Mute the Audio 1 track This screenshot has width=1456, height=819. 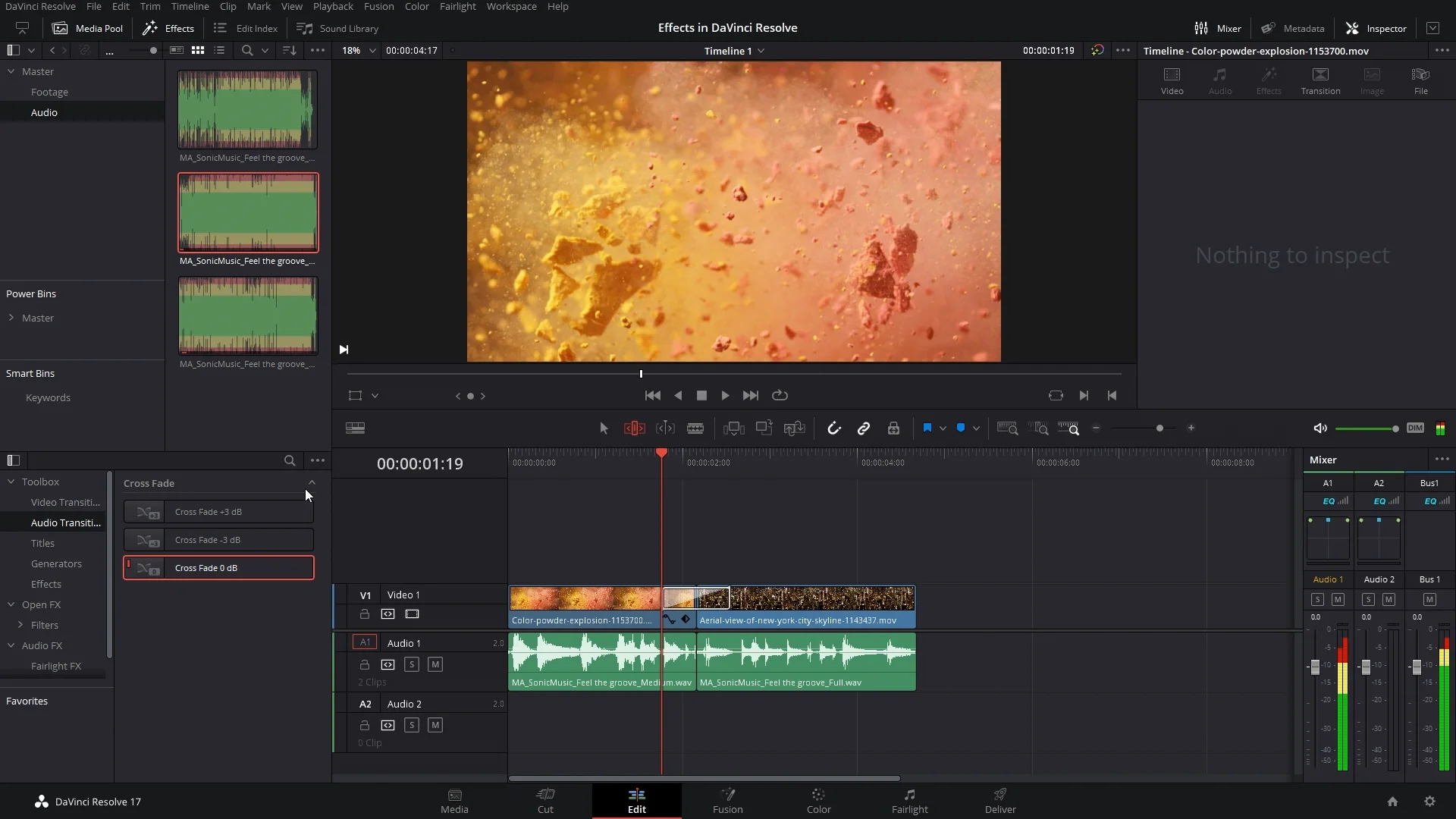tap(435, 664)
